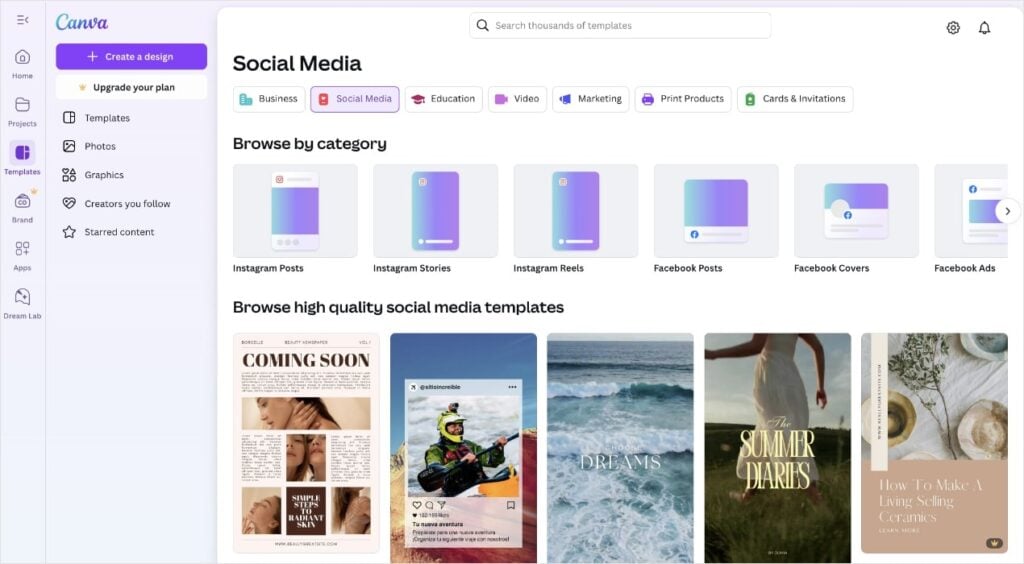Click Instagram Posts label
1024x564 pixels.
coord(268,268)
